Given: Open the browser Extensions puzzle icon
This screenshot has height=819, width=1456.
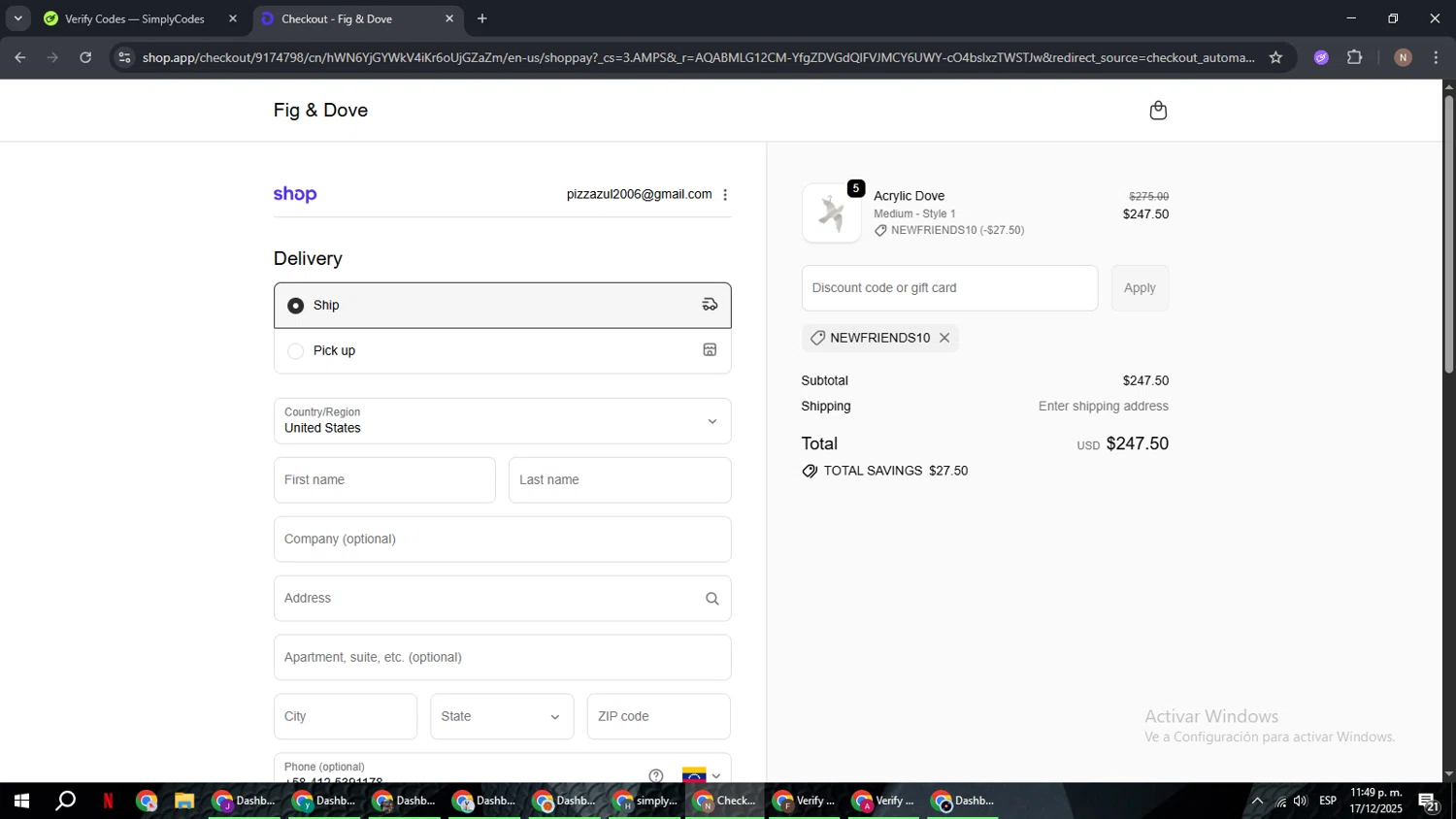Looking at the screenshot, I should (x=1355, y=57).
